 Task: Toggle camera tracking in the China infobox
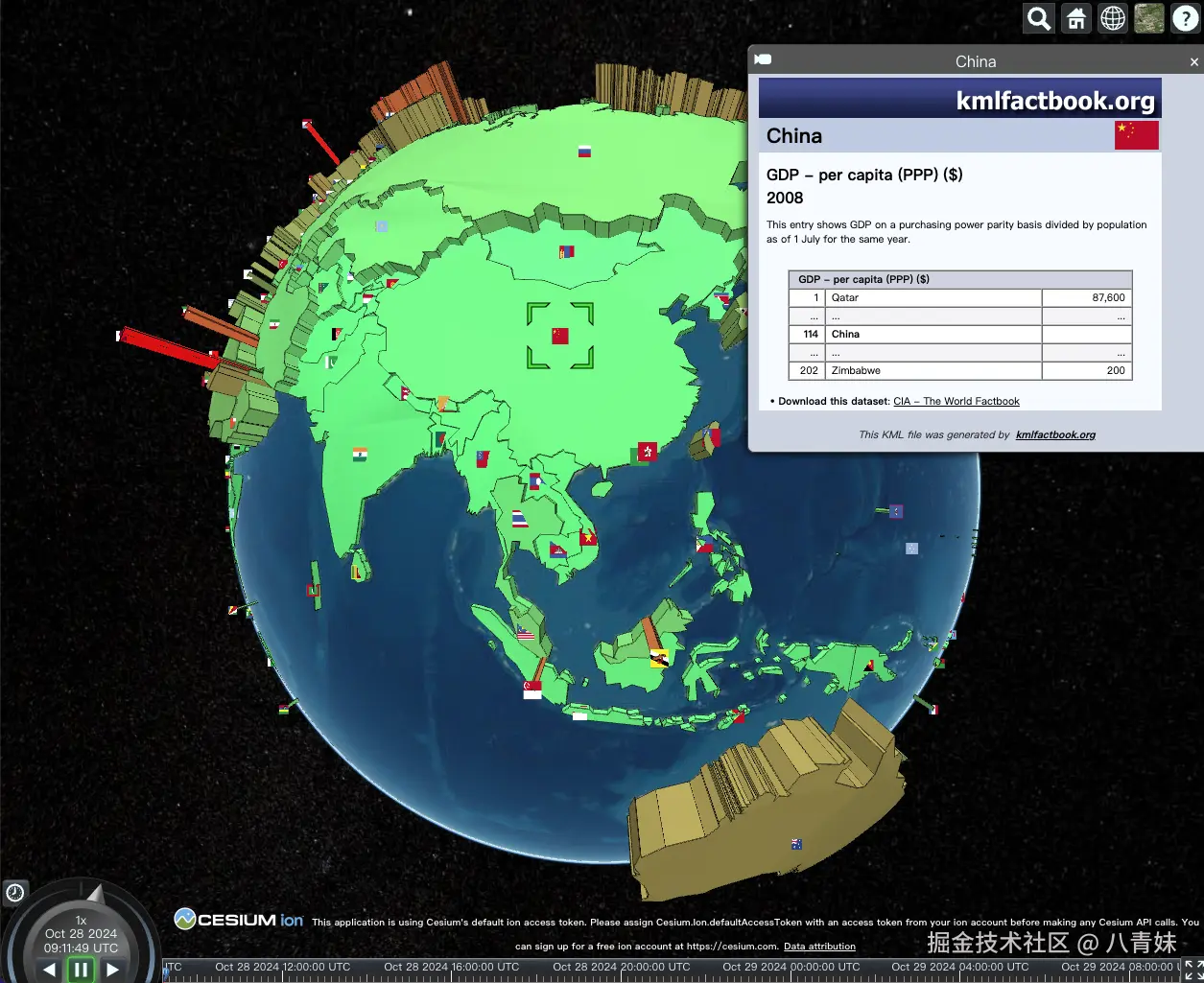763,59
